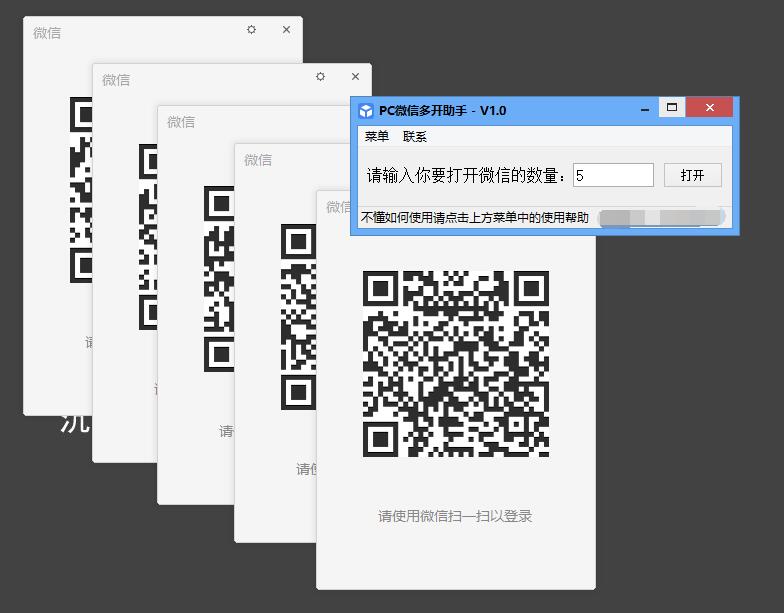Select the third WeChat window by its 微信 title
Screen dimensions: 784x613
point(181,122)
